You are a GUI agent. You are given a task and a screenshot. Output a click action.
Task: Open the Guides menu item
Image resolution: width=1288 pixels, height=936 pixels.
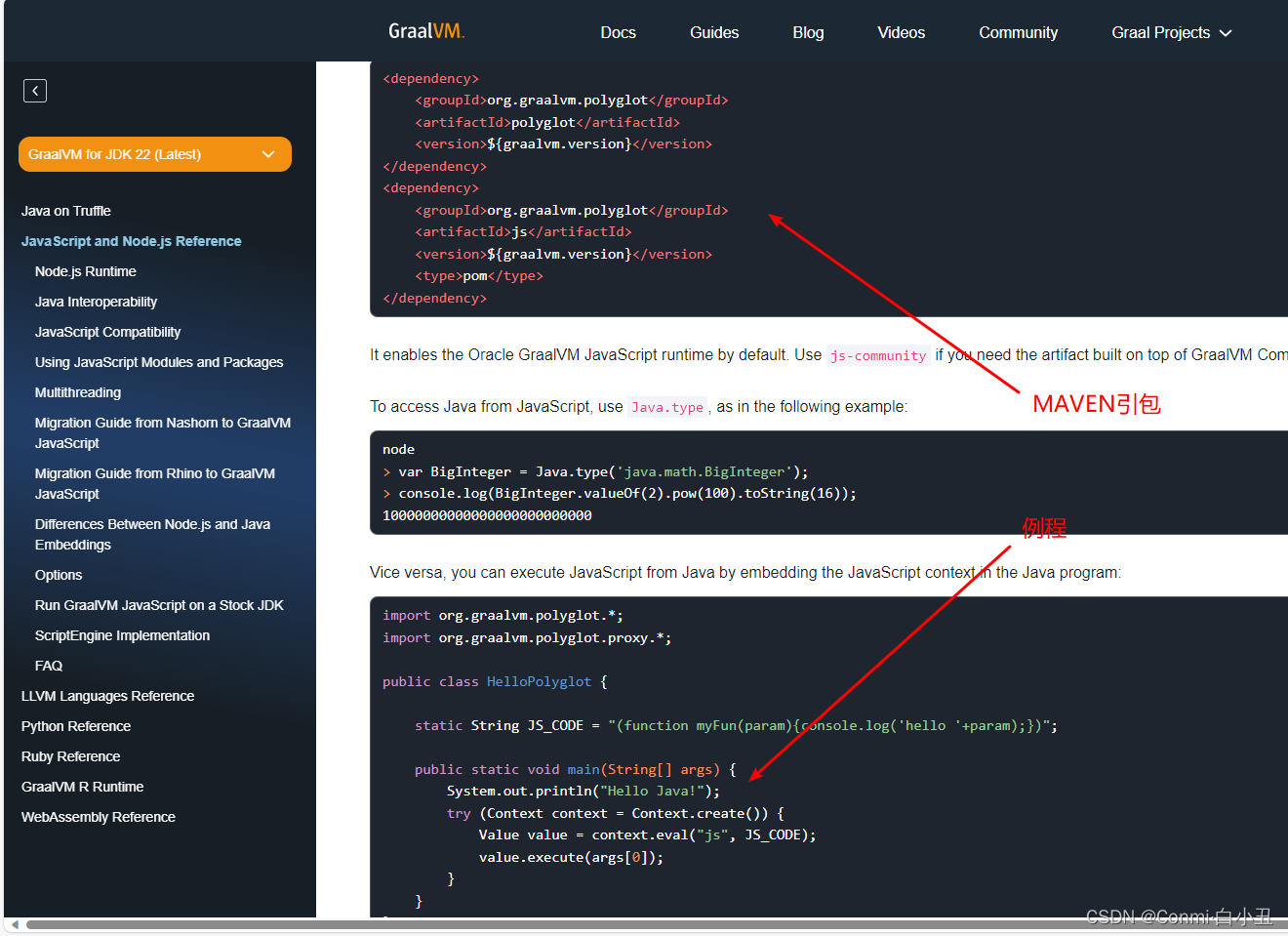[x=714, y=32]
